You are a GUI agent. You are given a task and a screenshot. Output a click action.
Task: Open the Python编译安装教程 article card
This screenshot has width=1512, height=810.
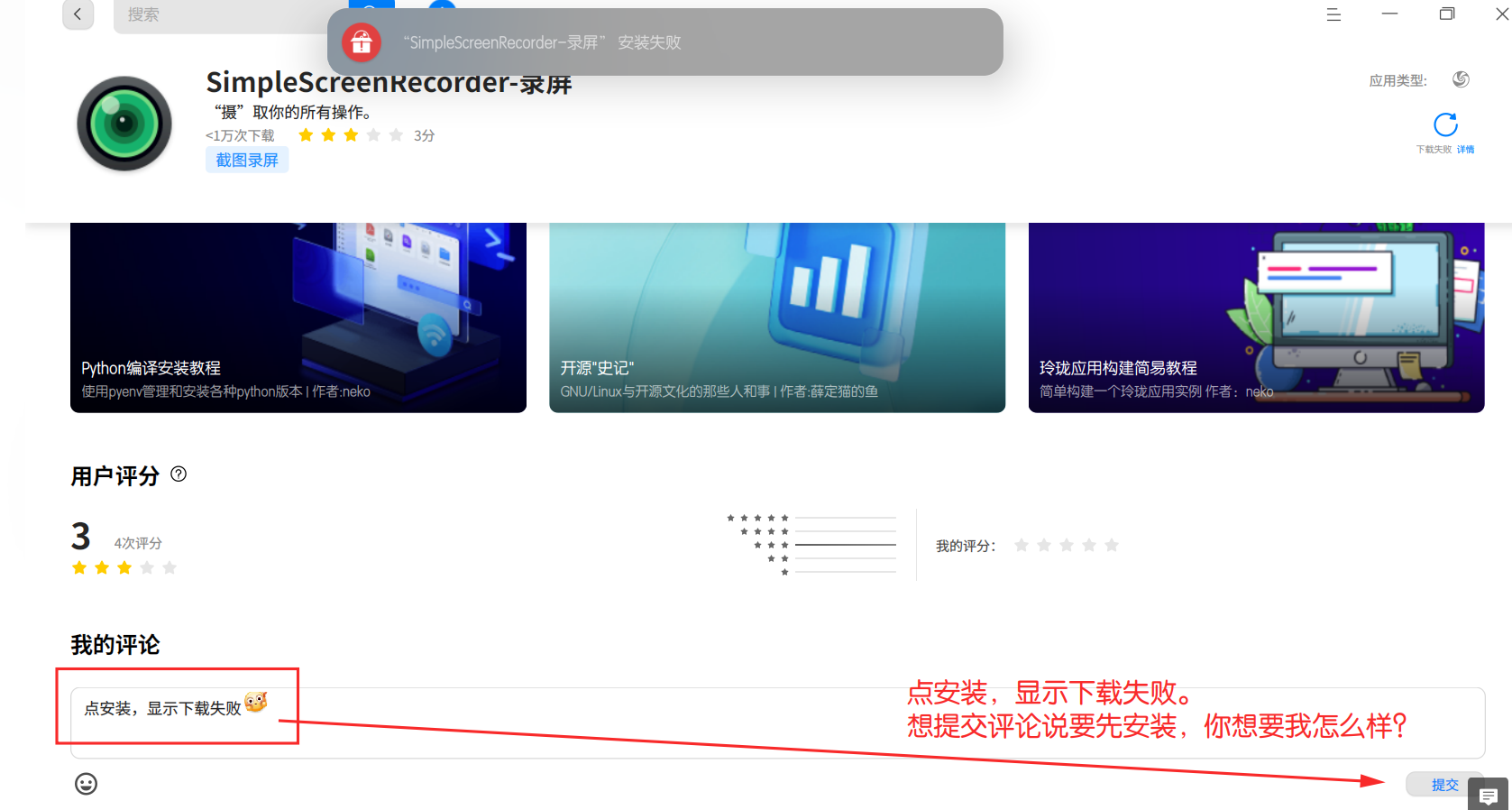[x=298, y=318]
